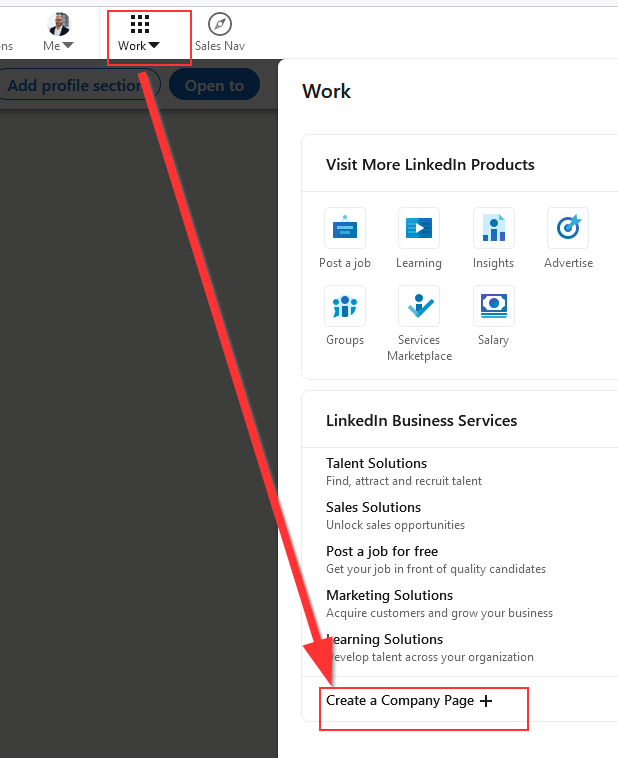Select Talent Solutions link
The height and width of the screenshot is (758, 618).
tap(376, 463)
